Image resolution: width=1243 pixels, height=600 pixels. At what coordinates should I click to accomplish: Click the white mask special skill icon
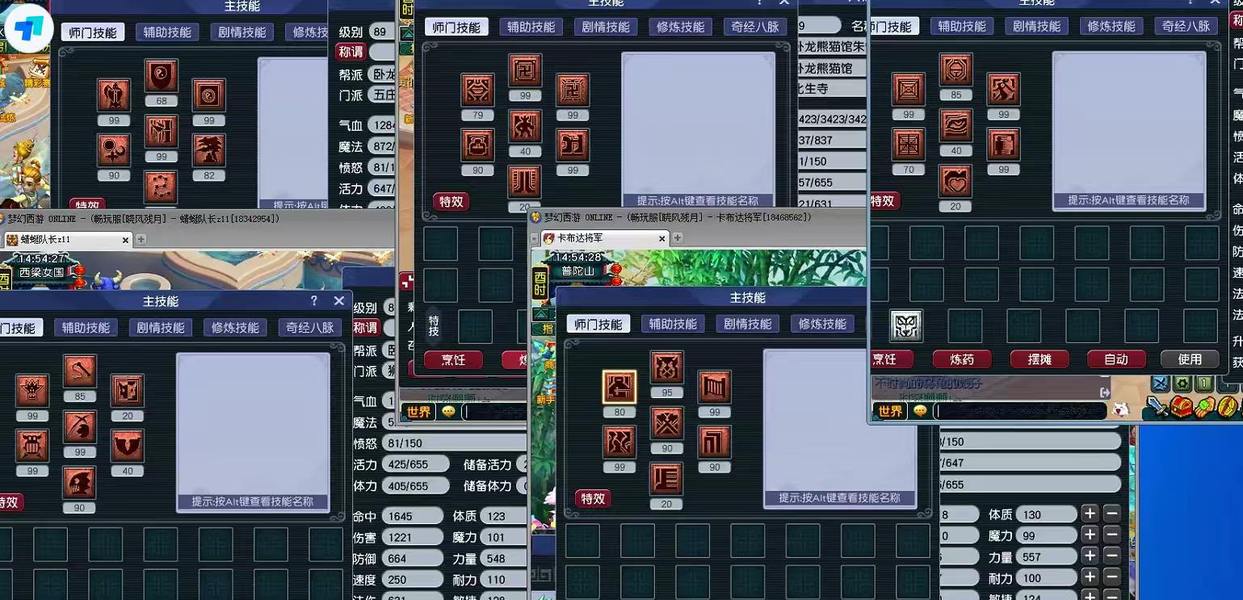pyautogui.click(x=906, y=326)
